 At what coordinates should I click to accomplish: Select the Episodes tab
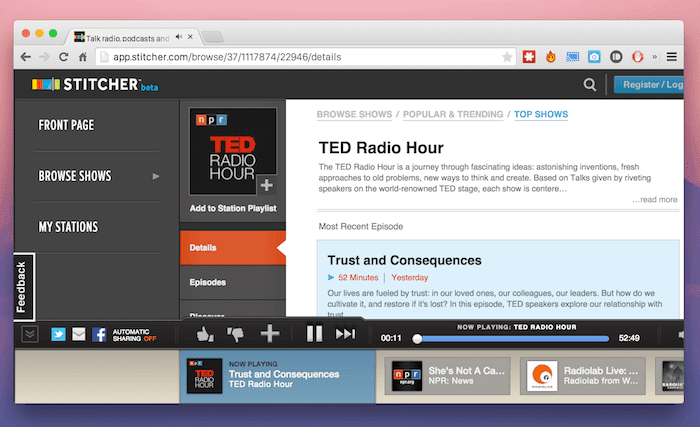233,282
